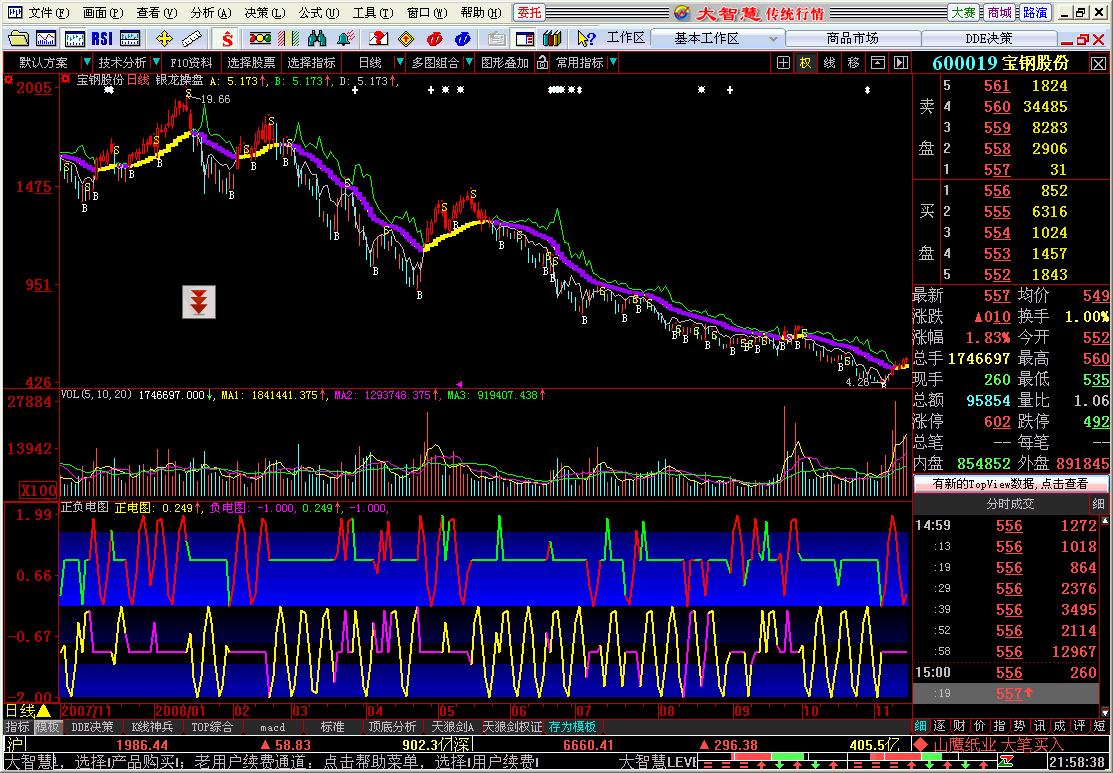Click the 大赛 button in title bar
The height and width of the screenshot is (773, 1113).
tap(963, 13)
